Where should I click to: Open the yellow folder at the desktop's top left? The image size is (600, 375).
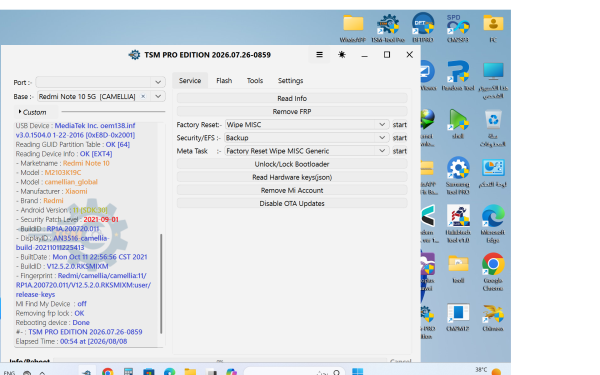point(353,28)
